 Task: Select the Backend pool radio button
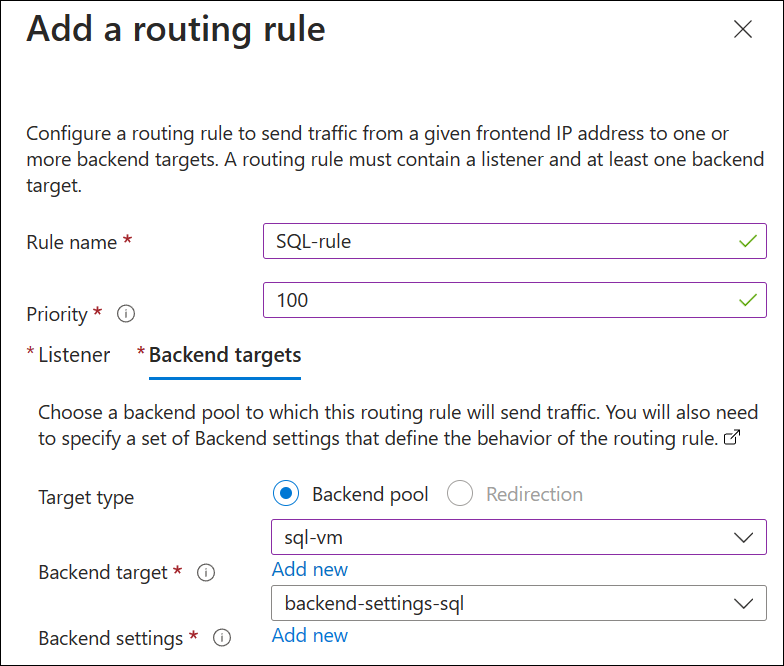(x=286, y=494)
